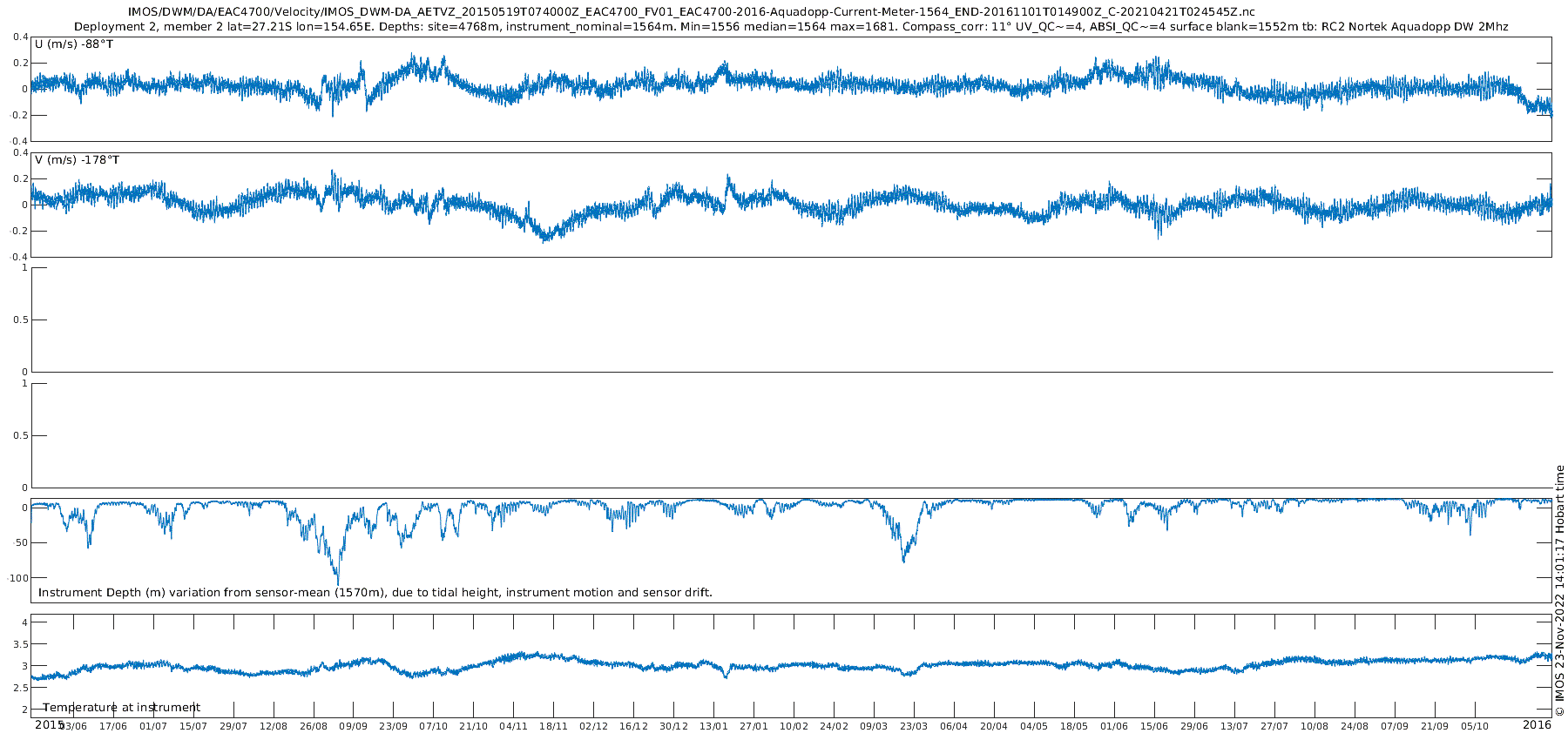Click the '09/09' date tick label
Image resolution: width=1568 pixels, height=740 pixels.
tap(354, 726)
